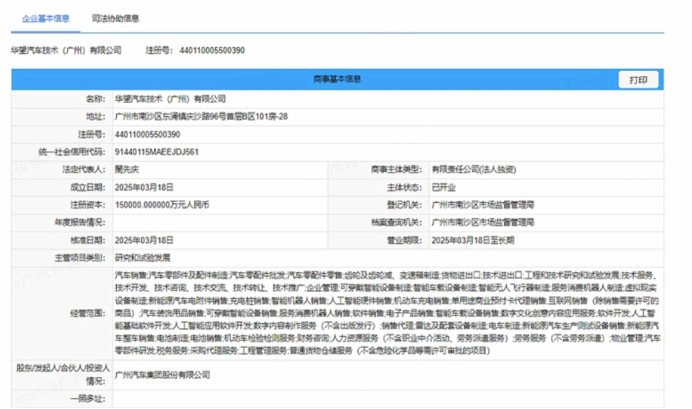Click the 年度报告情况 label
The image size is (692, 409).
80,222
